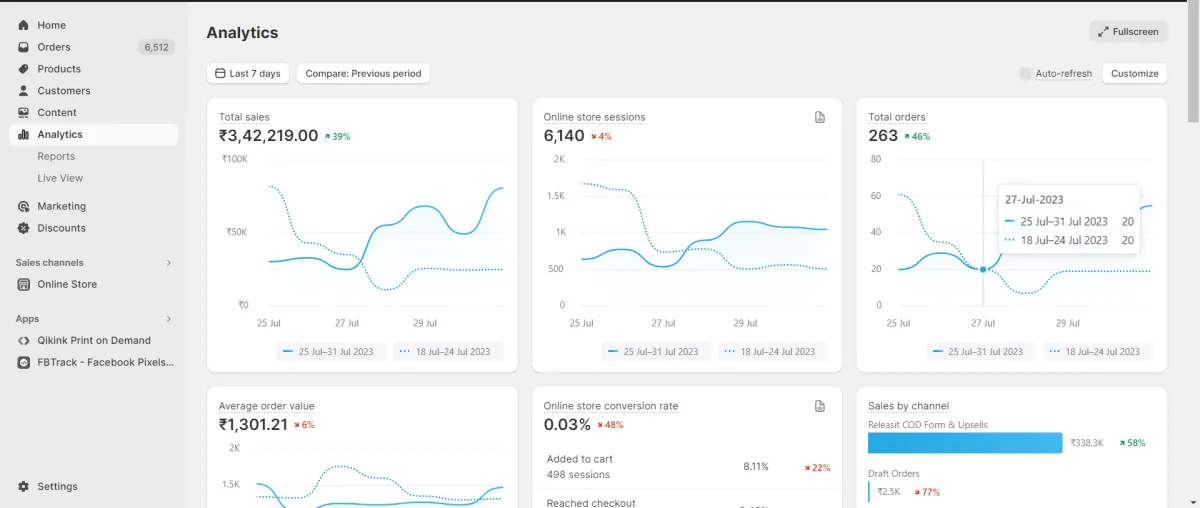Click 25 Jul–31 Jul 2023 legend on sessions chart

pyautogui.click(x=655, y=352)
